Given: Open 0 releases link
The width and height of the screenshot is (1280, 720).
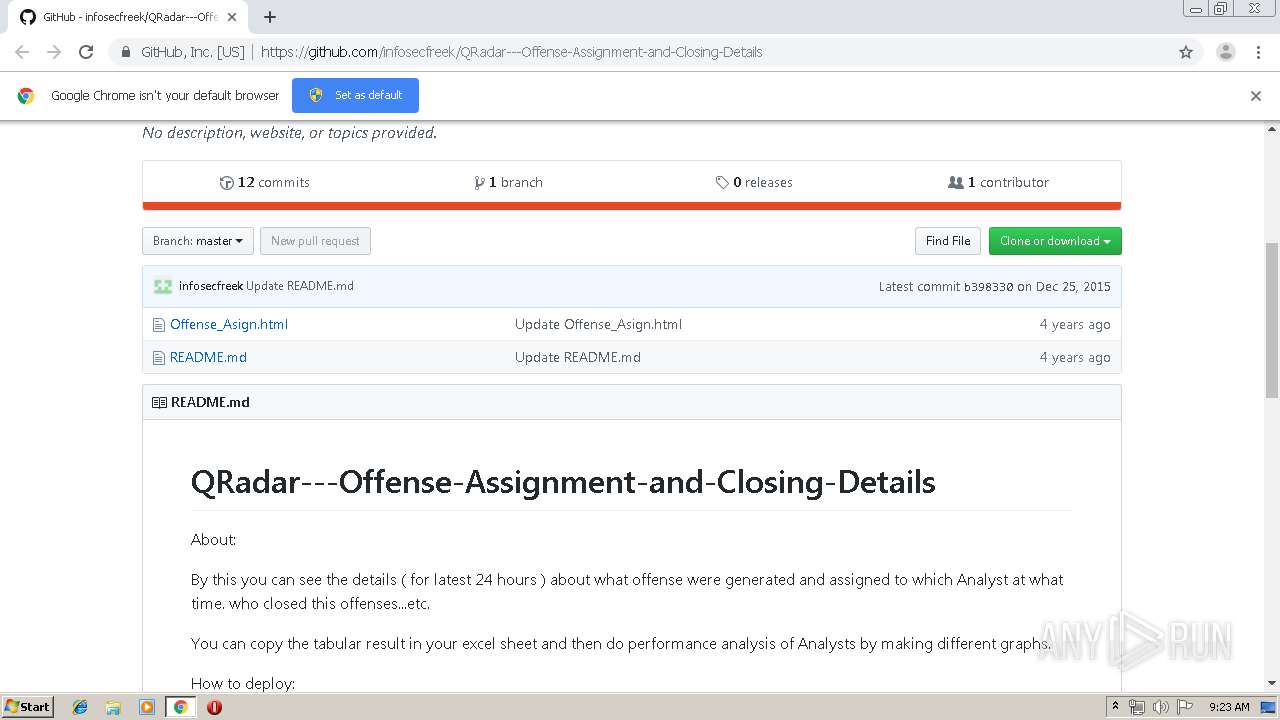Looking at the screenshot, I should click(x=754, y=182).
